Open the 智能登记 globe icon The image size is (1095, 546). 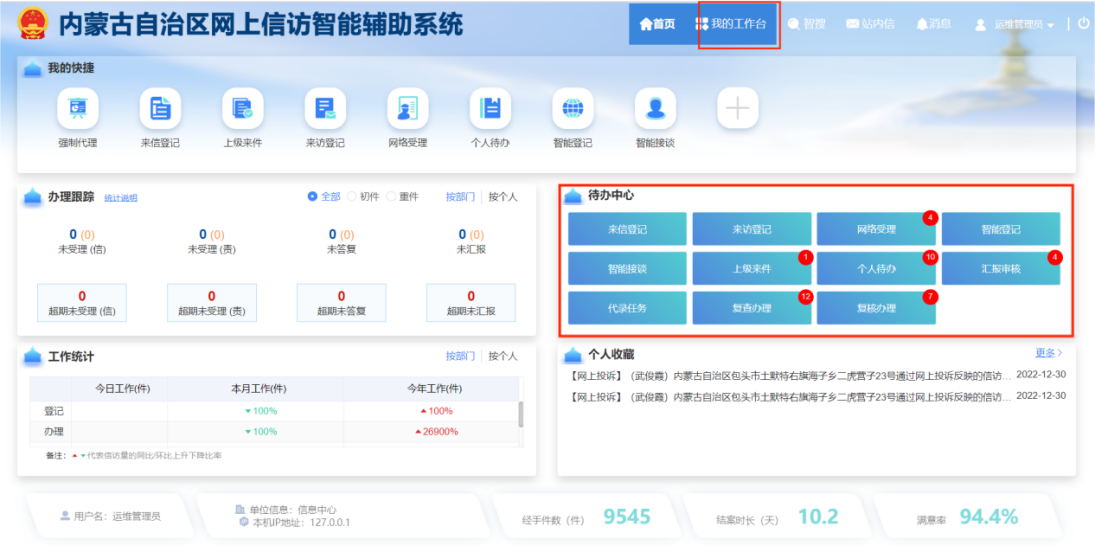(573, 109)
